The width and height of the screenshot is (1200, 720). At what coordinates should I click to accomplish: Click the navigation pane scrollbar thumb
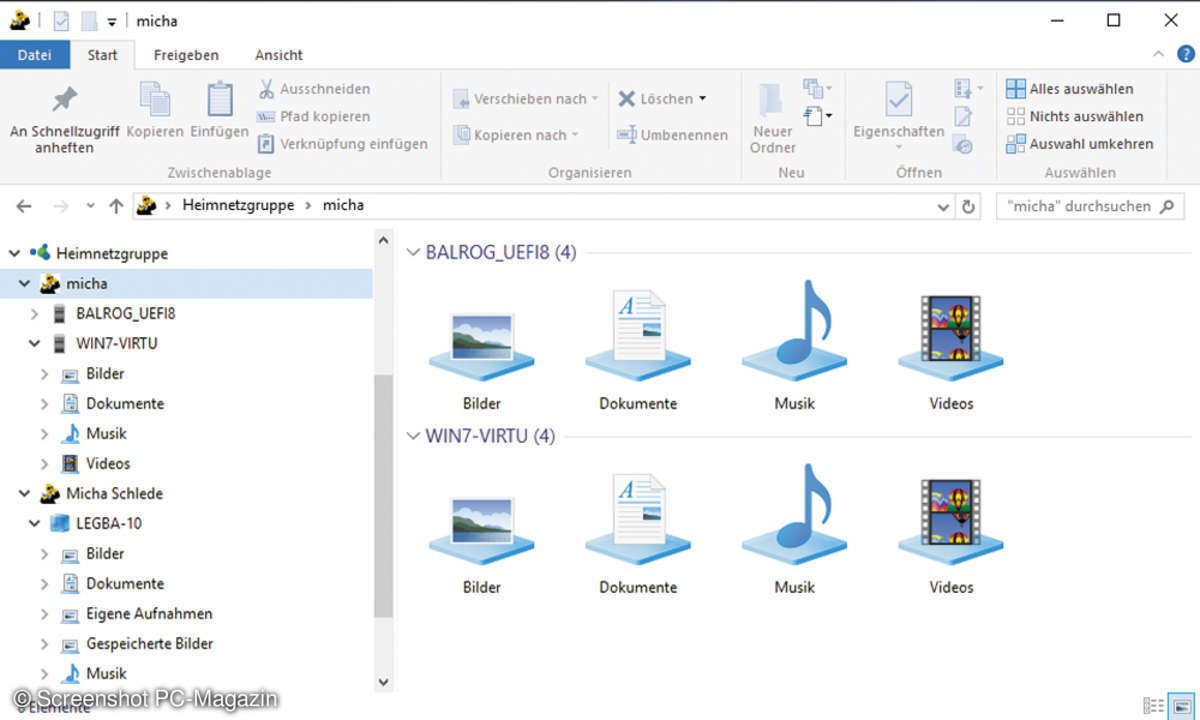click(x=383, y=495)
